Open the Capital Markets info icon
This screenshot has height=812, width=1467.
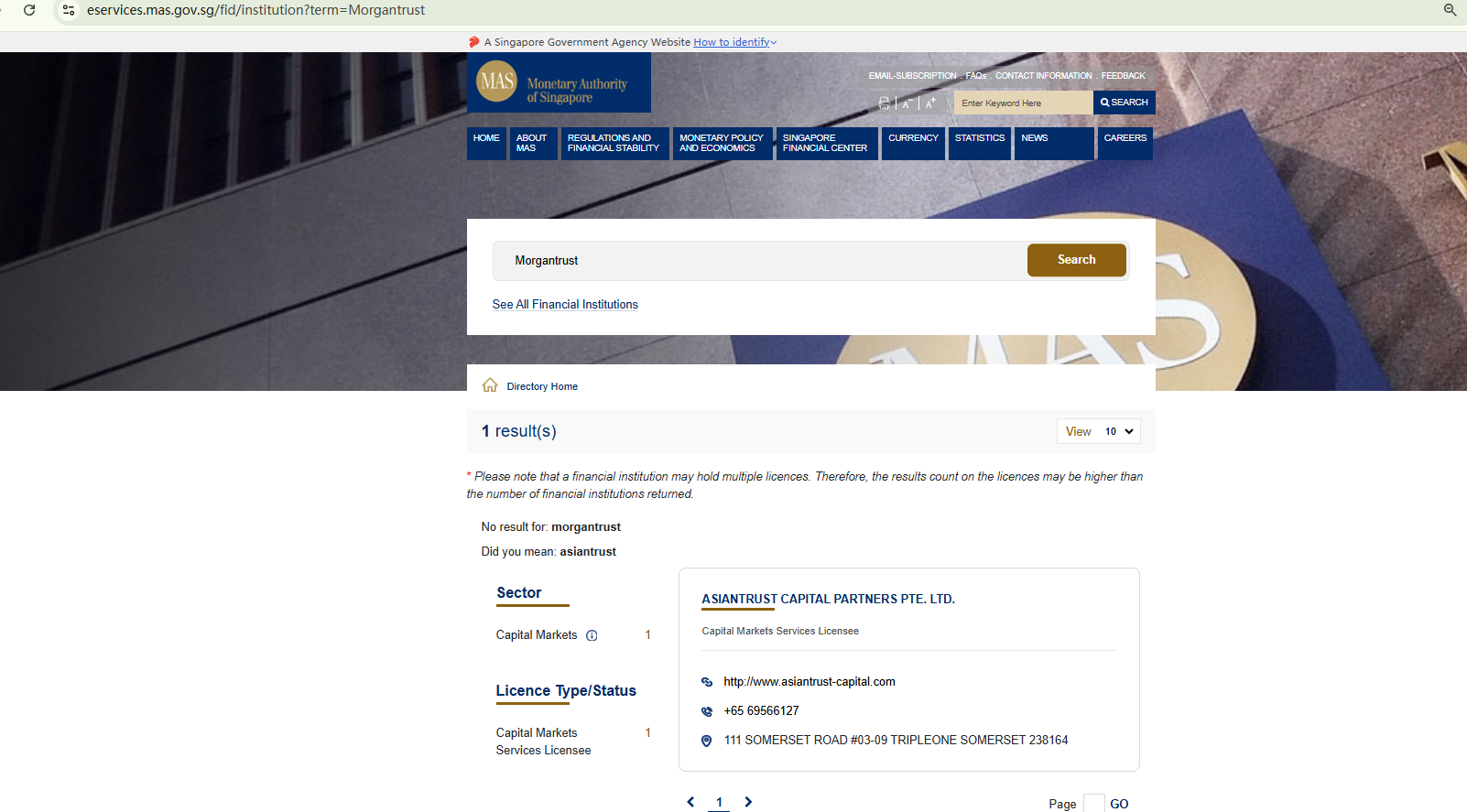click(x=592, y=635)
